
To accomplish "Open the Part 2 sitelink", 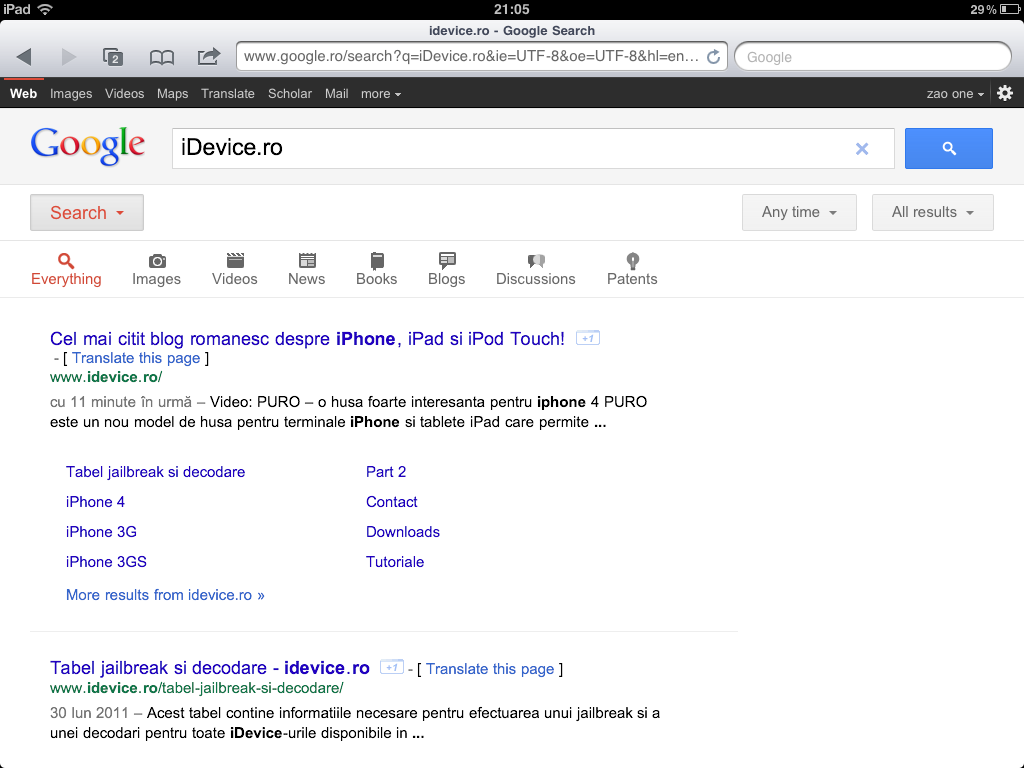I will [x=386, y=472].
